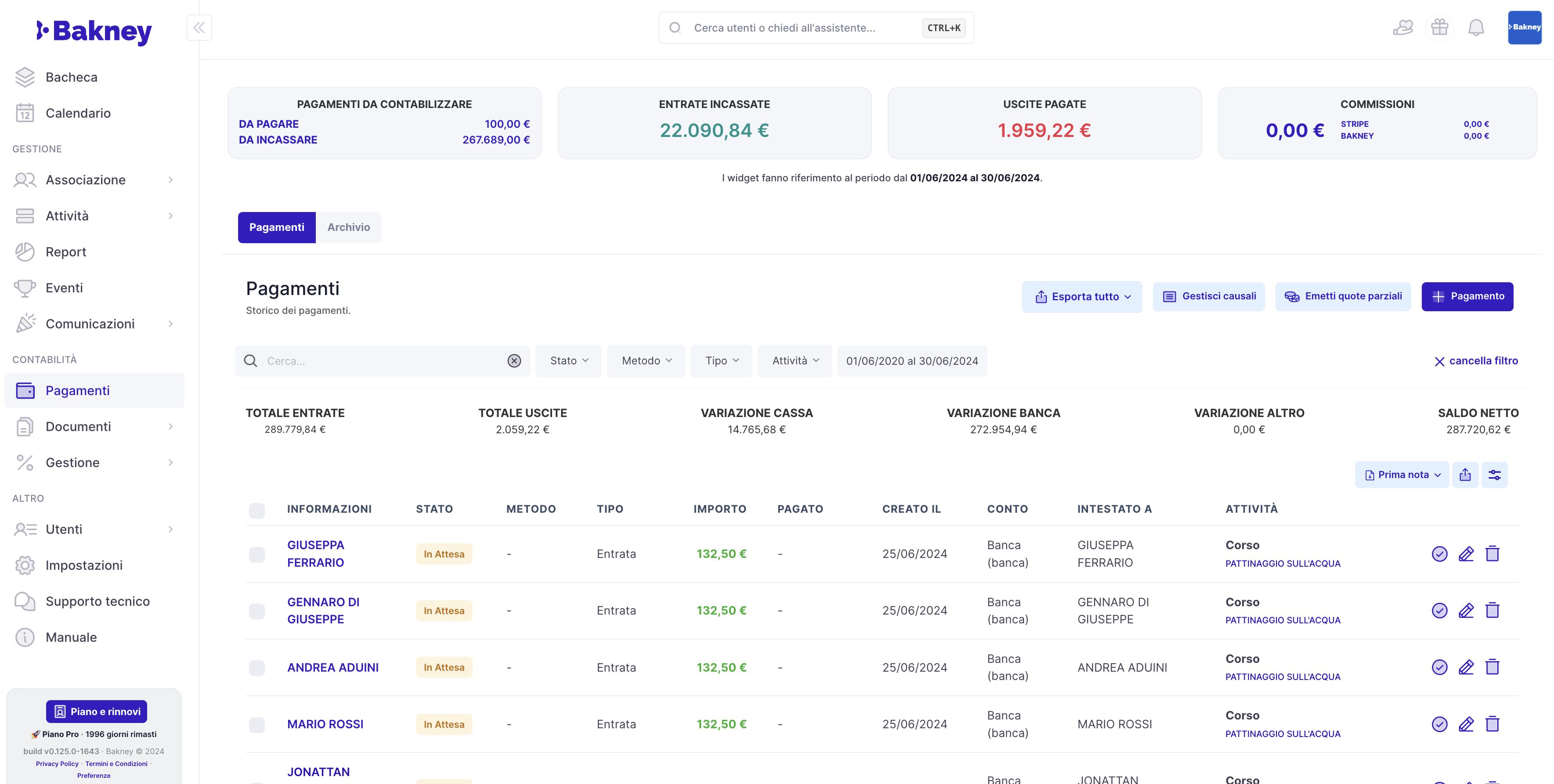This screenshot has width=1554, height=784.
Task: Check the Gennaro Di Giuseppe row checkbox
Action: coord(257,611)
